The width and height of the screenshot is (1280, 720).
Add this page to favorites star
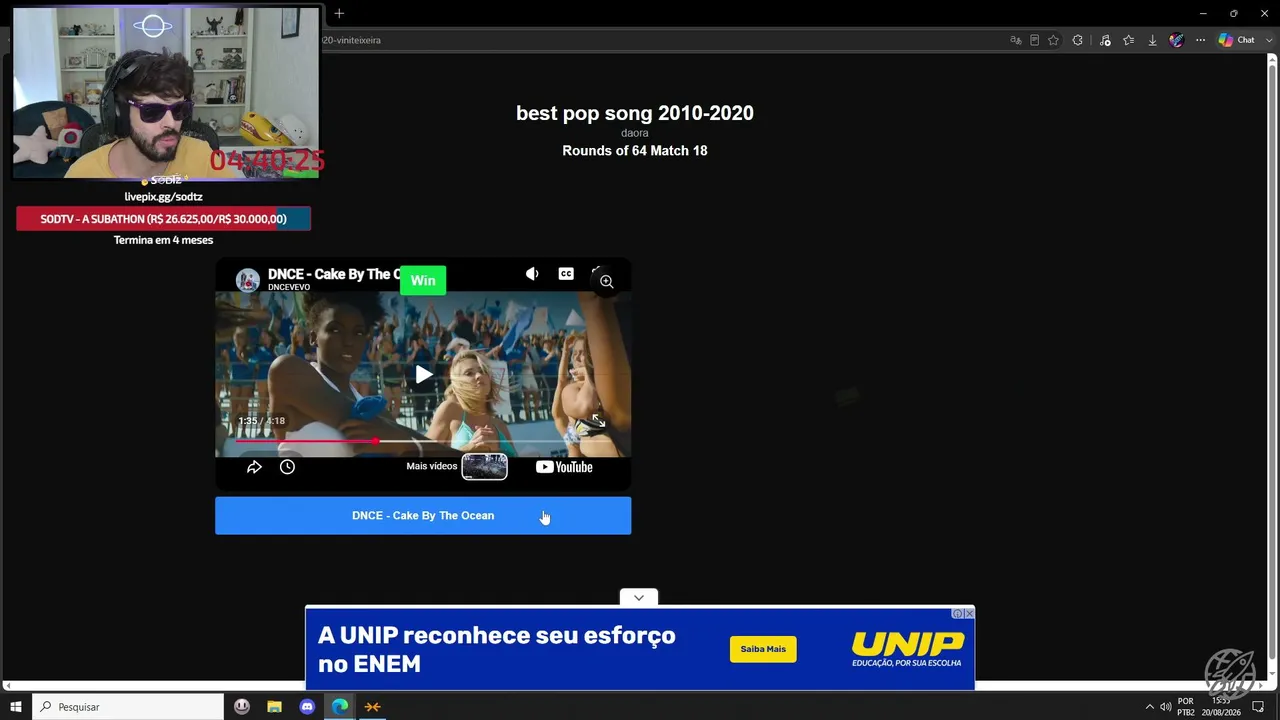(1053, 40)
